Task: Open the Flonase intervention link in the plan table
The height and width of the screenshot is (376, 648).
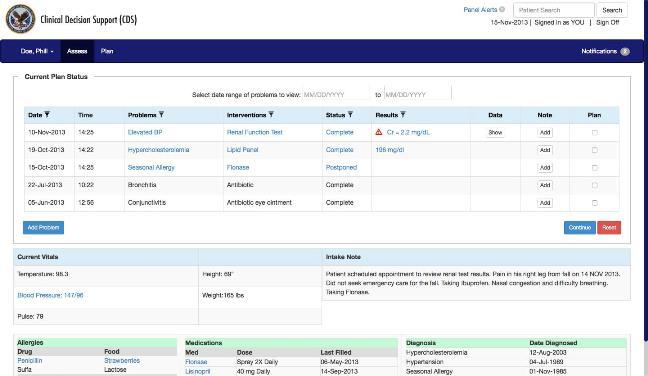Action: coord(238,167)
